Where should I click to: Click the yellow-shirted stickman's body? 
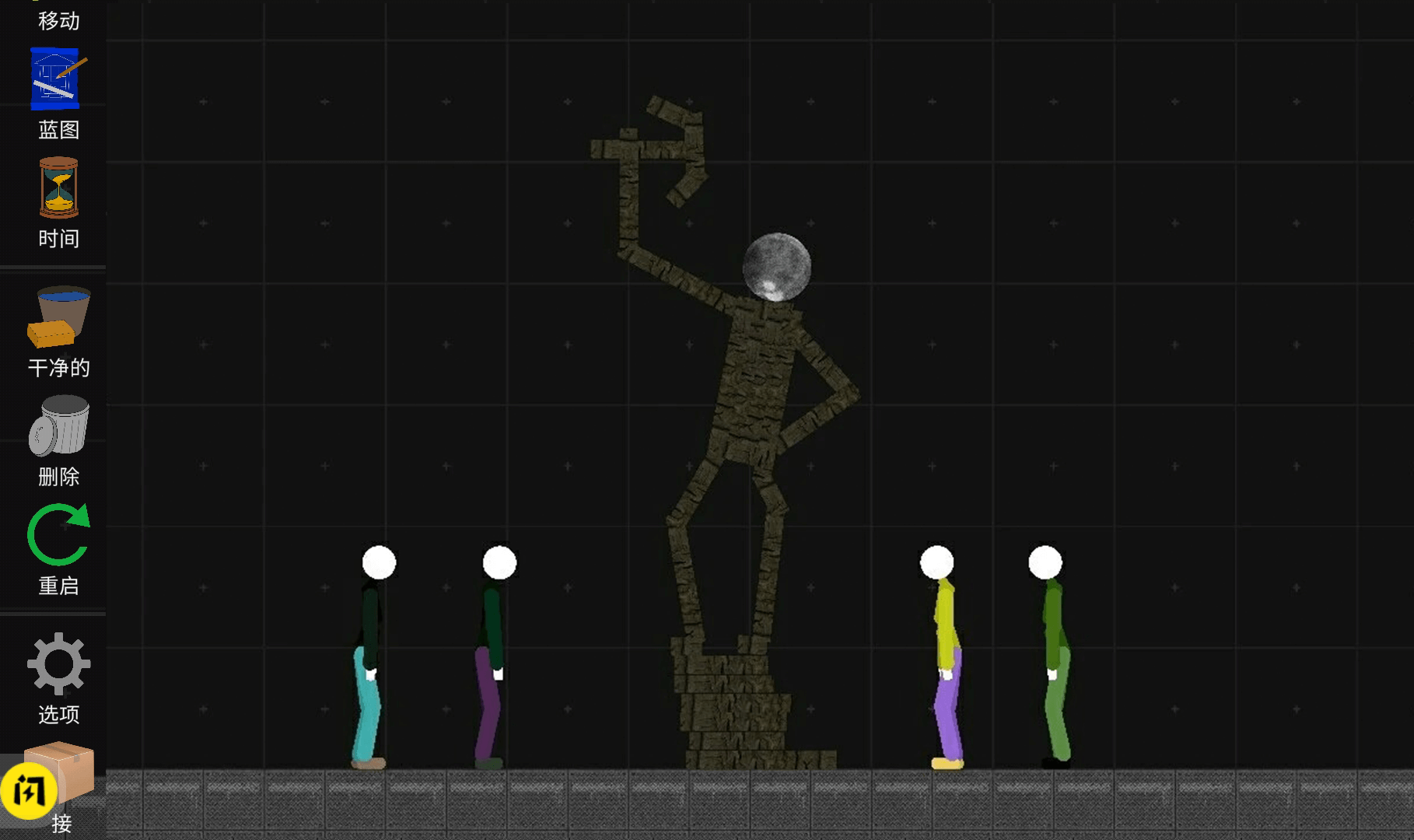tap(945, 622)
